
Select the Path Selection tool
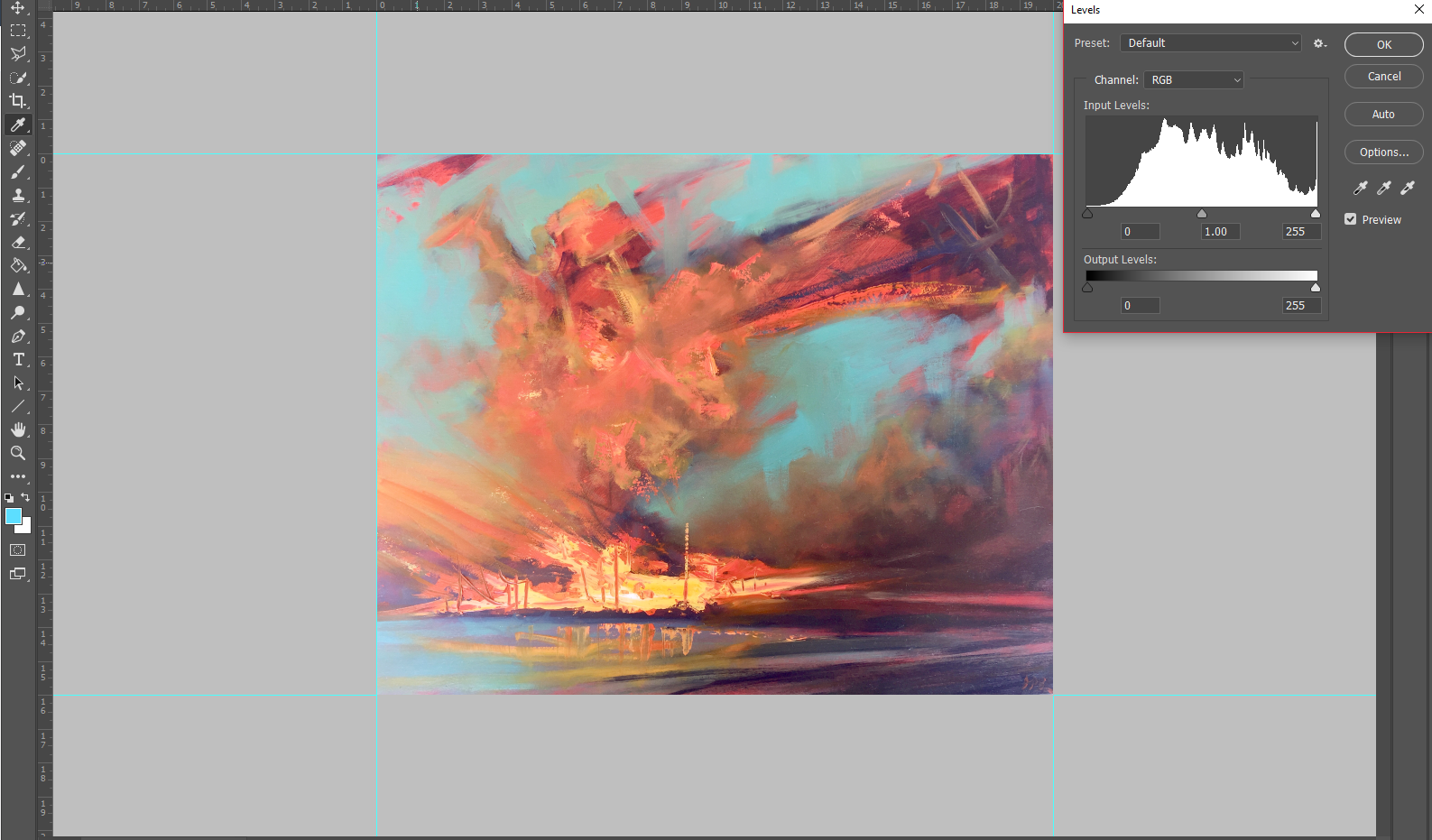(18, 383)
